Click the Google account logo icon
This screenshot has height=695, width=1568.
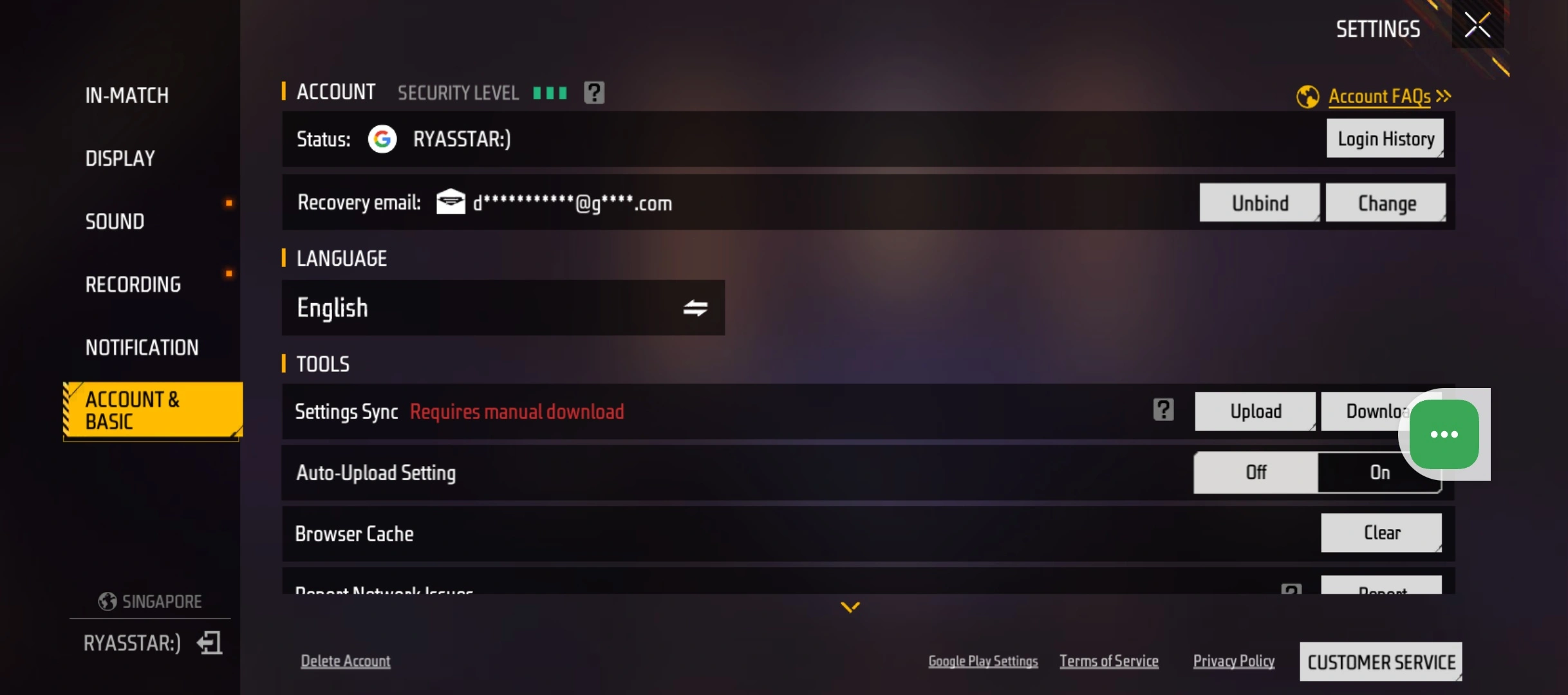tap(382, 139)
